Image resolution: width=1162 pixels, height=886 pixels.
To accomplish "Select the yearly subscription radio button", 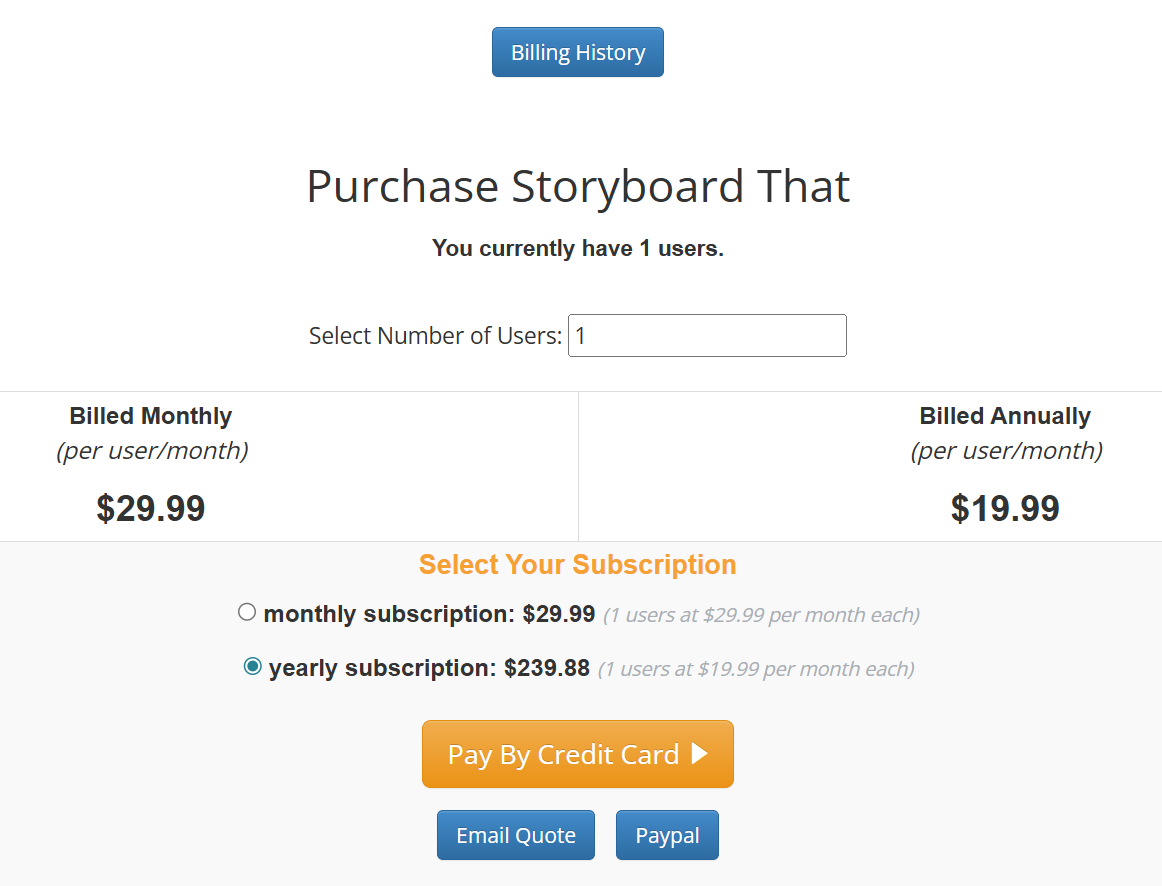I will tap(253, 666).
